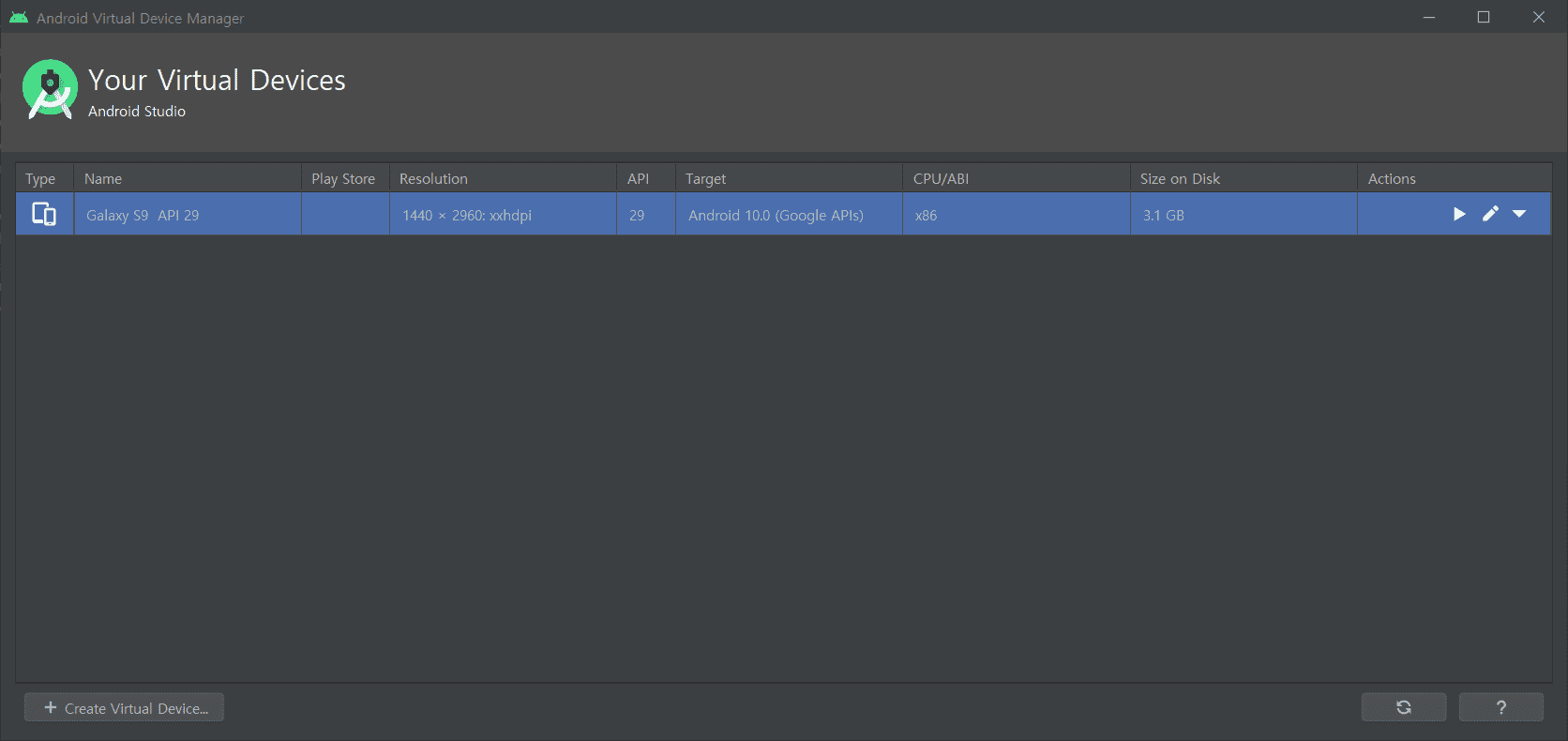Viewport: 1568px width, 741px height.
Task: Click the Android Studio logo in the header
Action: tap(50, 89)
